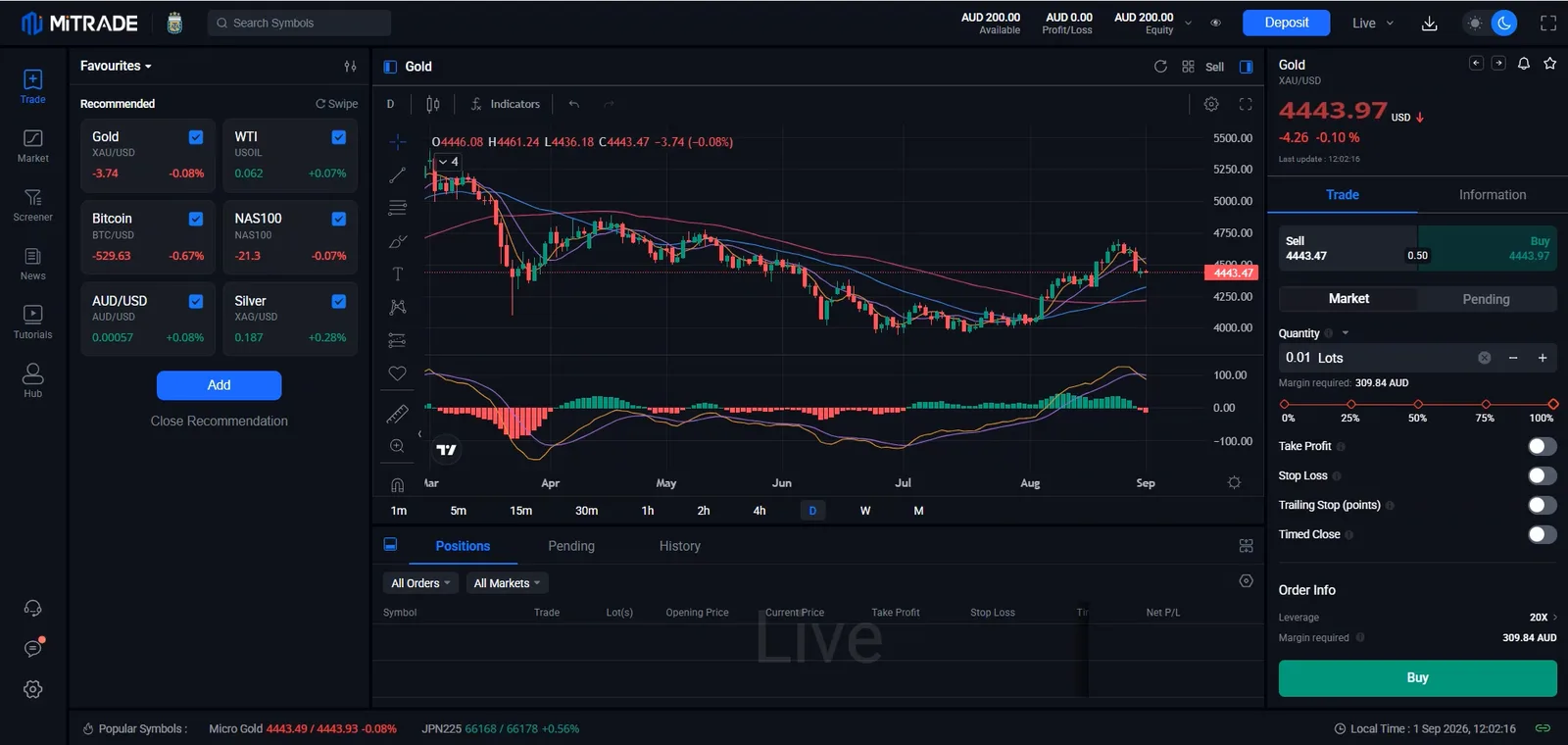Click the price alert bell icon
This screenshot has width=1568, height=745.
(1524, 64)
